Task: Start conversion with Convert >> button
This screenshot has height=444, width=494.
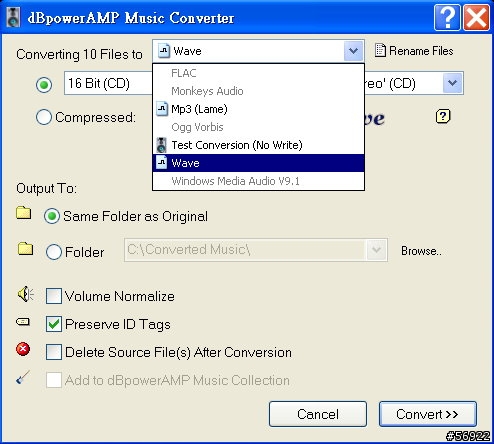Action: [428, 414]
